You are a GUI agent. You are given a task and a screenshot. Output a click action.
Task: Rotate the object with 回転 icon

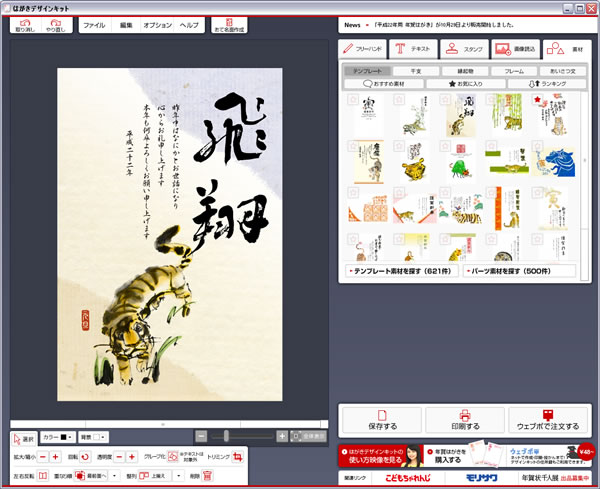[85, 457]
